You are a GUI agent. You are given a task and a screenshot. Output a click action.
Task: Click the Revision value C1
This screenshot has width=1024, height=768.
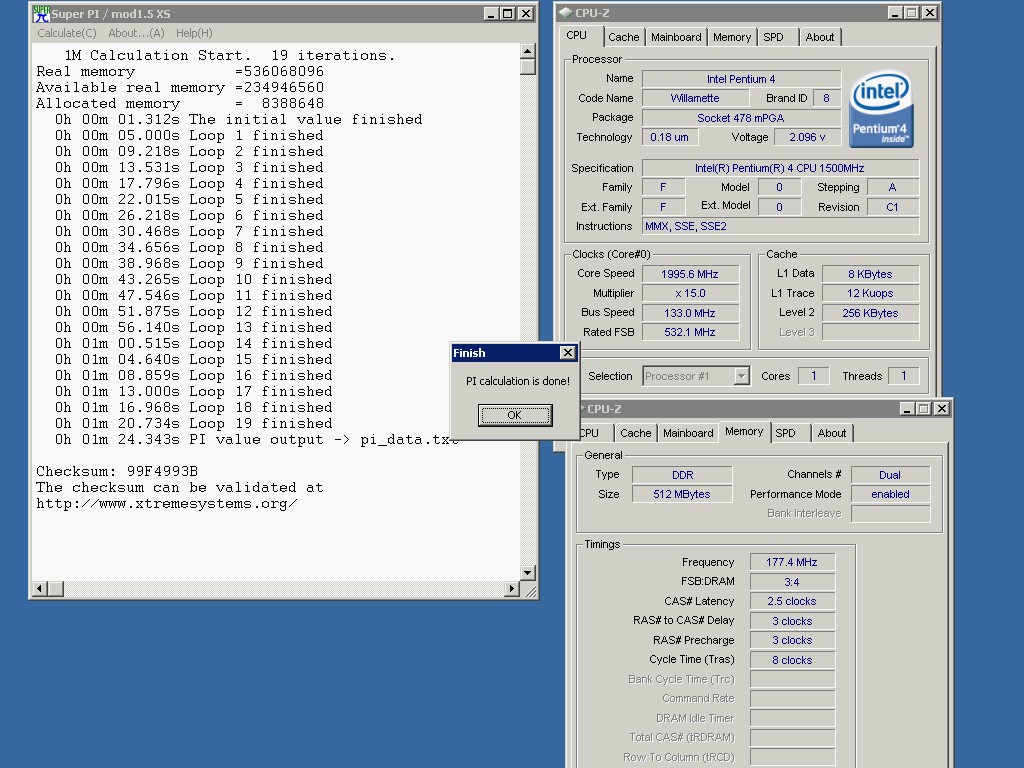[893, 207]
